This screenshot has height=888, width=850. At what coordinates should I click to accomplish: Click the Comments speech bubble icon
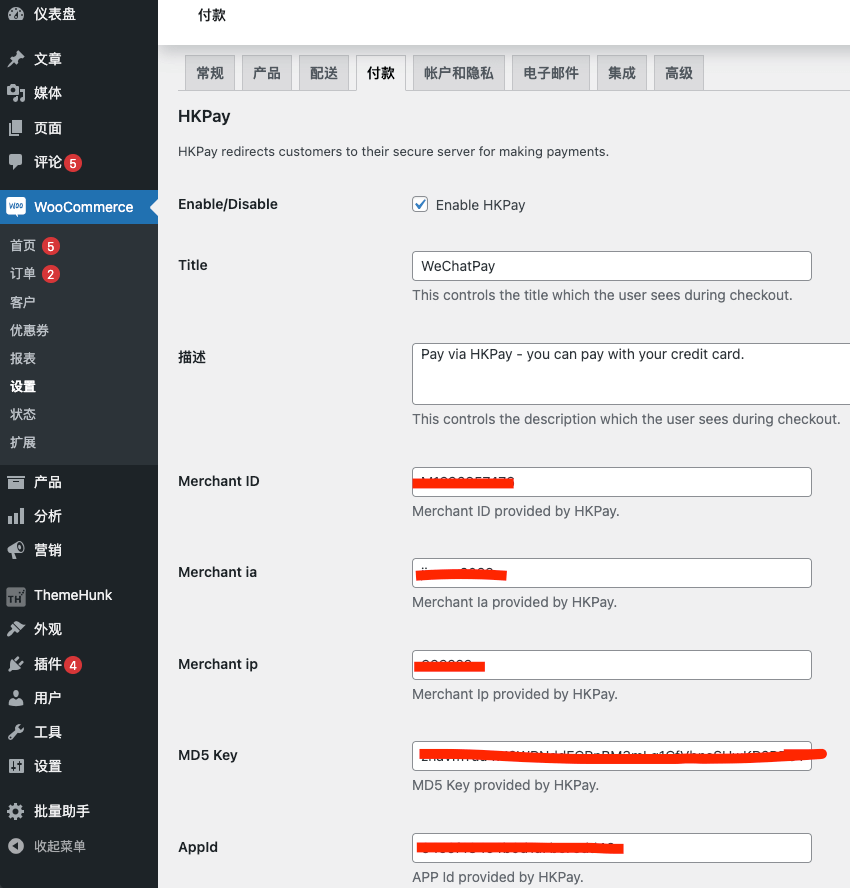16,162
